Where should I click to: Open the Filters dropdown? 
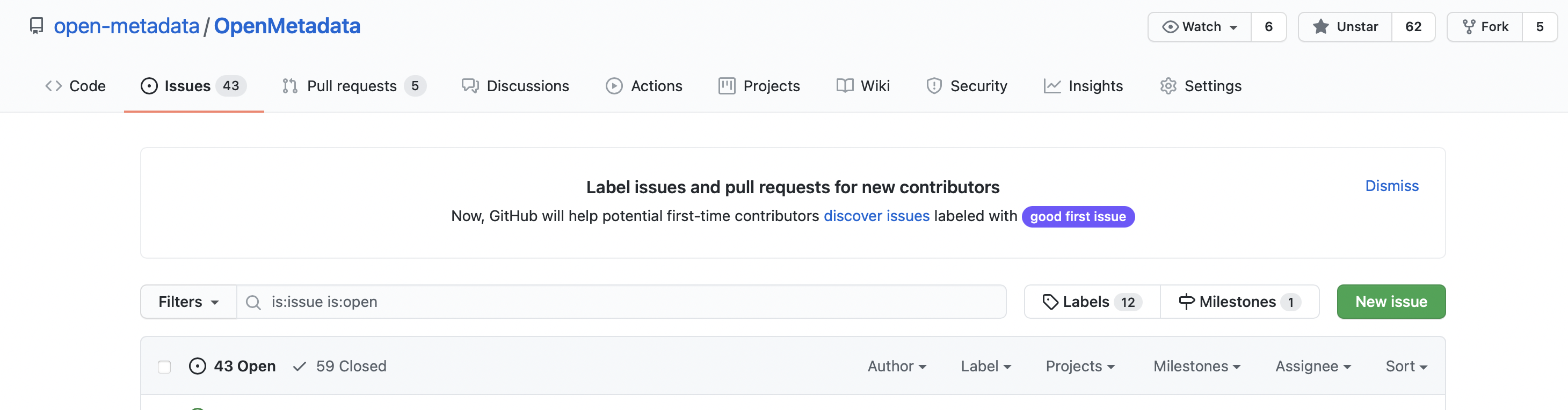tap(187, 302)
